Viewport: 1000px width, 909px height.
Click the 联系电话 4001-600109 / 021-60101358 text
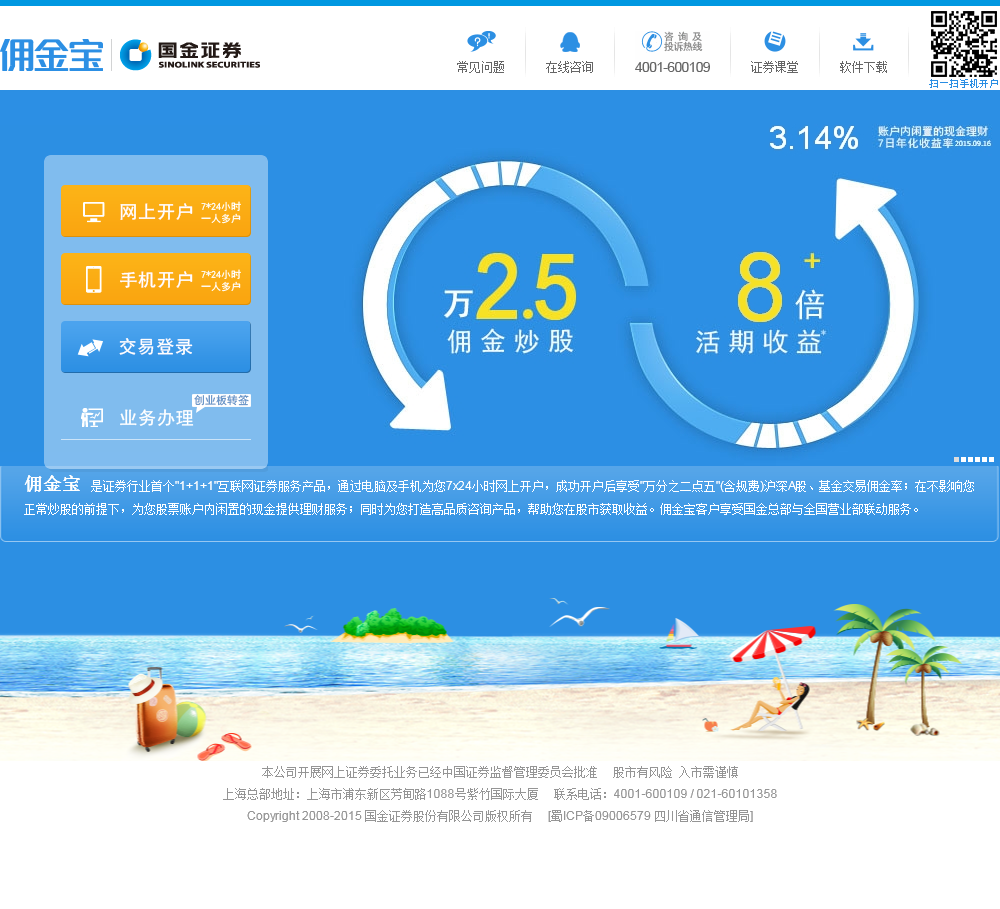pyautogui.click(x=665, y=794)
